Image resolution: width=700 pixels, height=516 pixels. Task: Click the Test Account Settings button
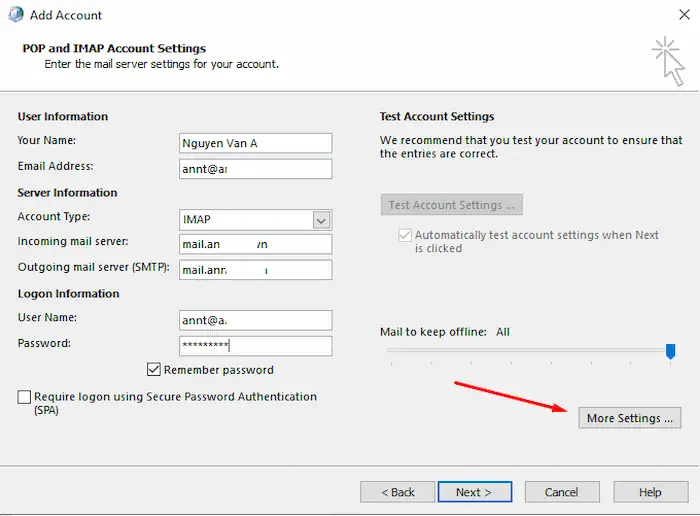451,205
